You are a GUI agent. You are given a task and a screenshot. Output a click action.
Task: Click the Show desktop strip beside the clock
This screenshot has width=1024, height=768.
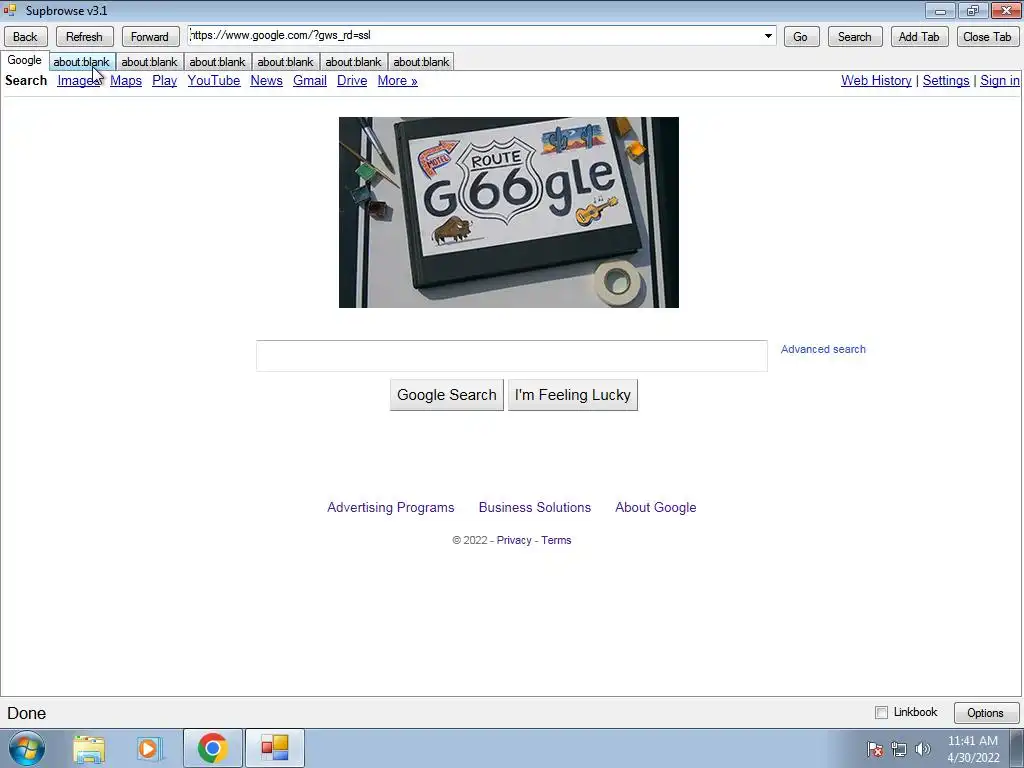click(x=1017, y=748)
